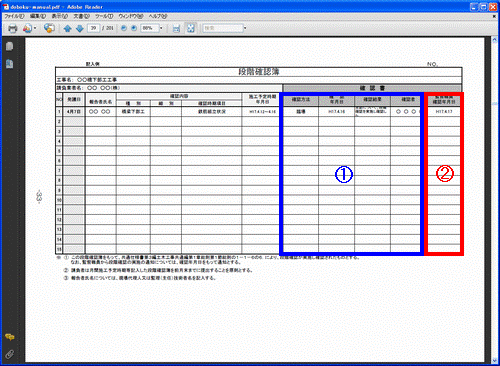Image resolution: width=500 pixels, height=366 pixels.
Task: Toggle the fit-page view mode icon
Action: [191, 28]
